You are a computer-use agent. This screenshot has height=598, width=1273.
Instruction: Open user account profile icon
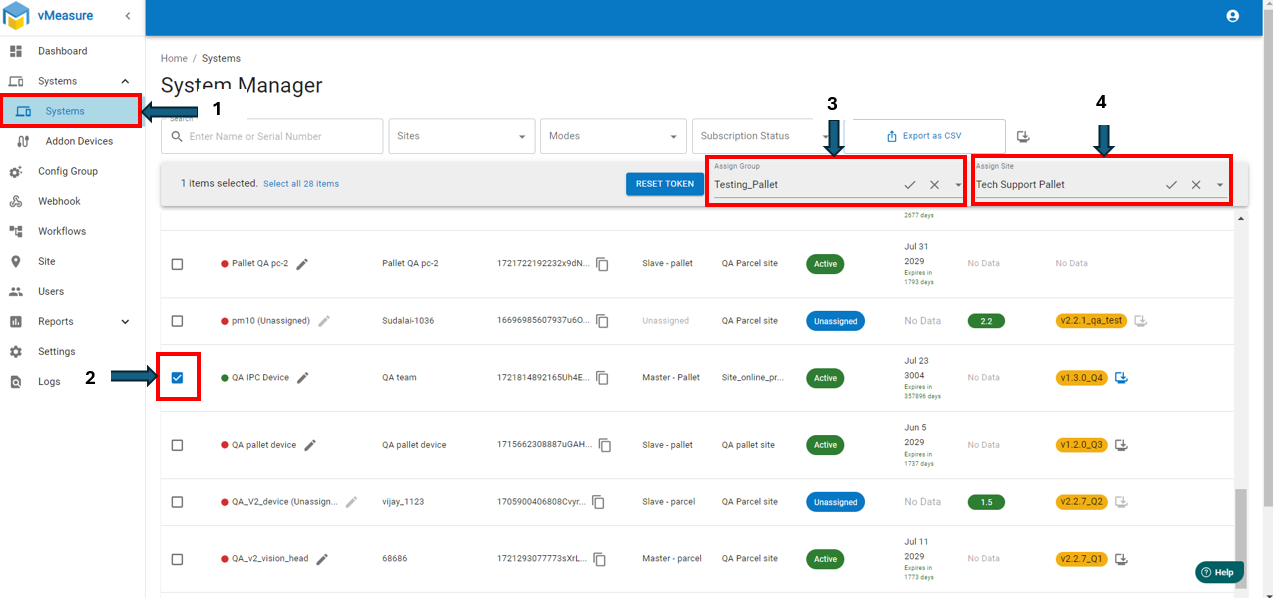pyautogui.click(x=1232, y=16)
